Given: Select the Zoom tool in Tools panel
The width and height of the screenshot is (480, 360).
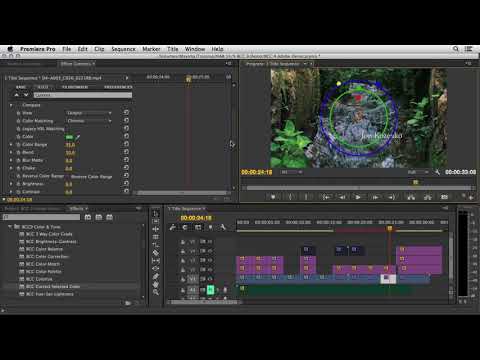Looking at the screenshot, I should coord(156,292).
